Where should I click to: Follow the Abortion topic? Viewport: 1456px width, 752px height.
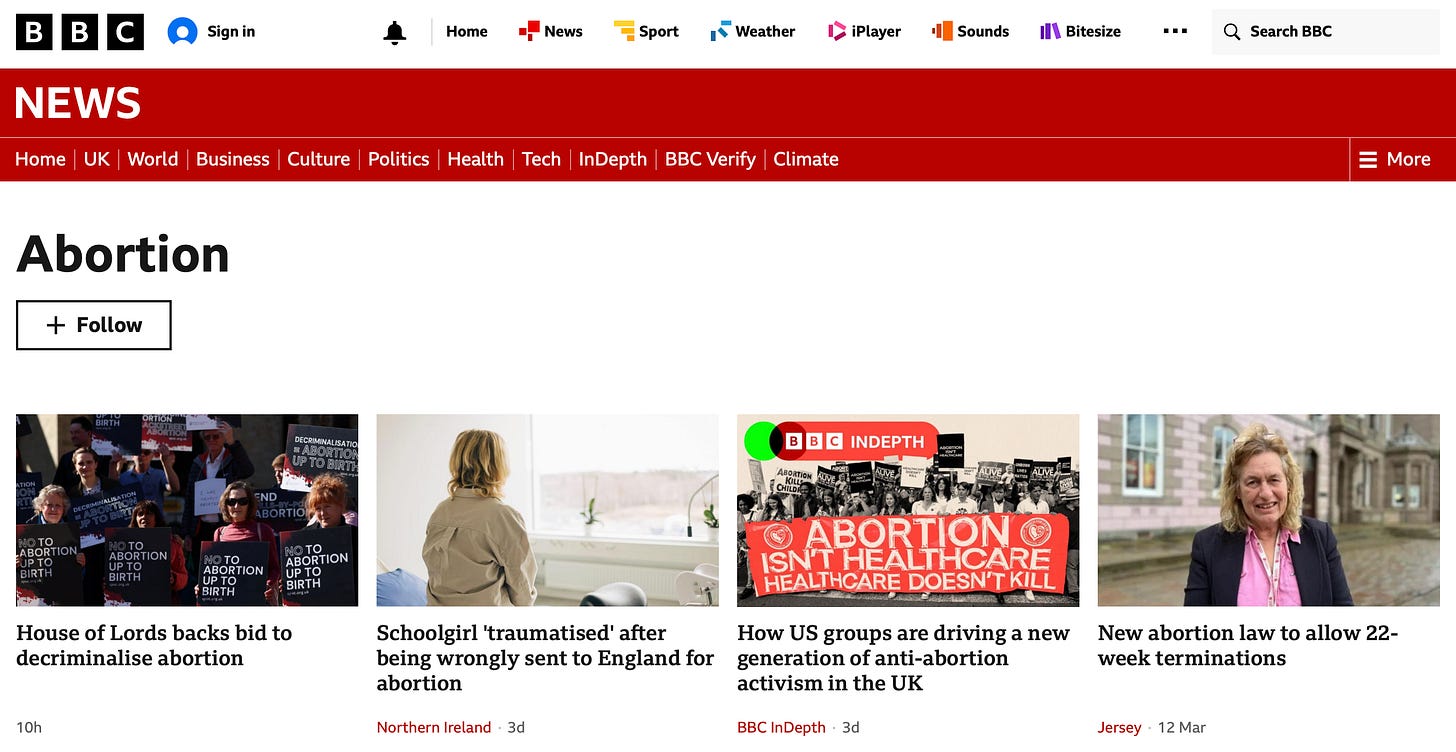pos(94,325)
